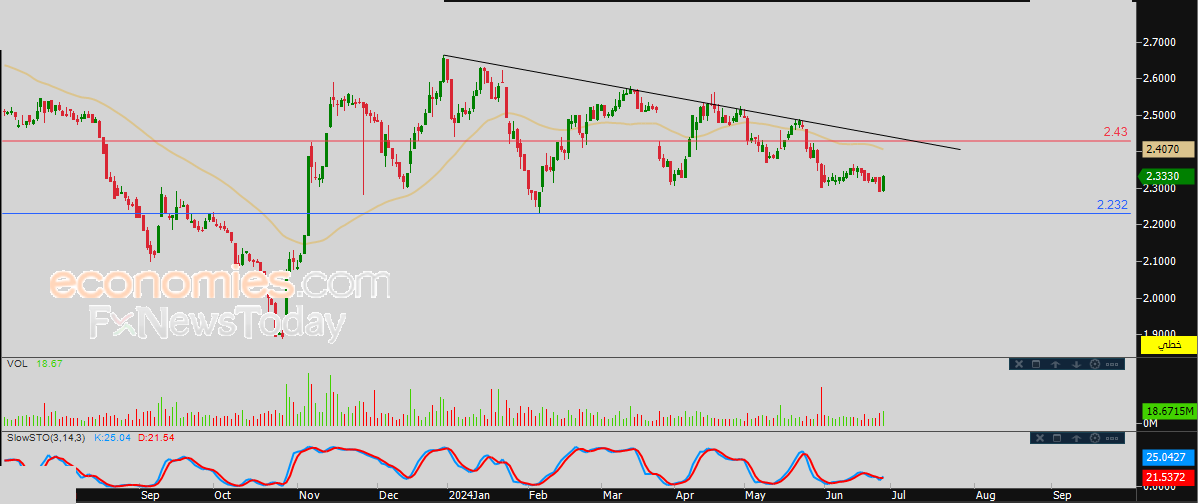Click the 2.1000 price axis label
This screenshot has width=1198, height=504.
(1160, 261)
